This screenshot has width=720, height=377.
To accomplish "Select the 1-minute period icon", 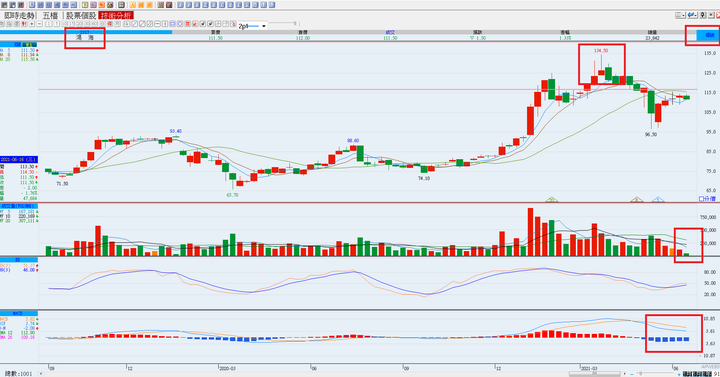I will (x=49, y=24).
